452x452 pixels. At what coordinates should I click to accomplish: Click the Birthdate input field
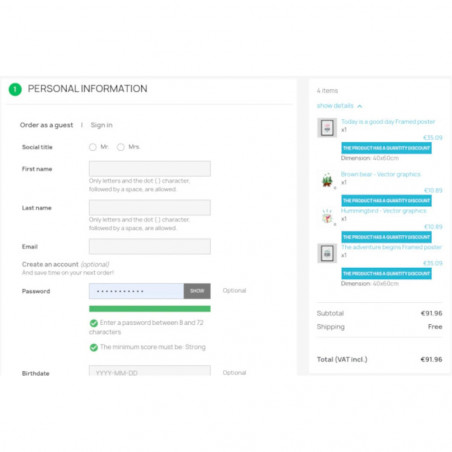click(150, 371)
